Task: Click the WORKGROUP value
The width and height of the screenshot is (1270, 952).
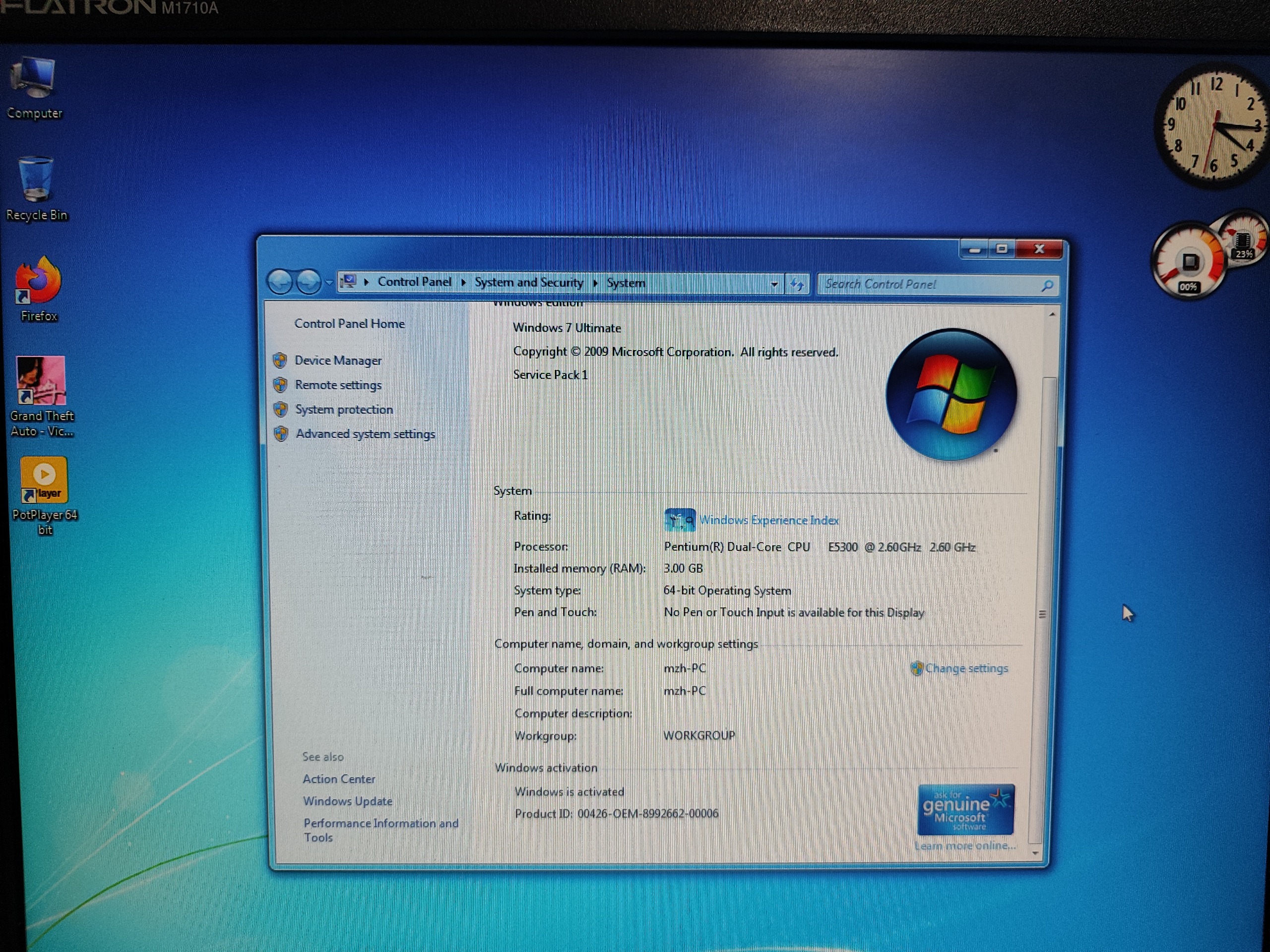Action: (698, 736)
